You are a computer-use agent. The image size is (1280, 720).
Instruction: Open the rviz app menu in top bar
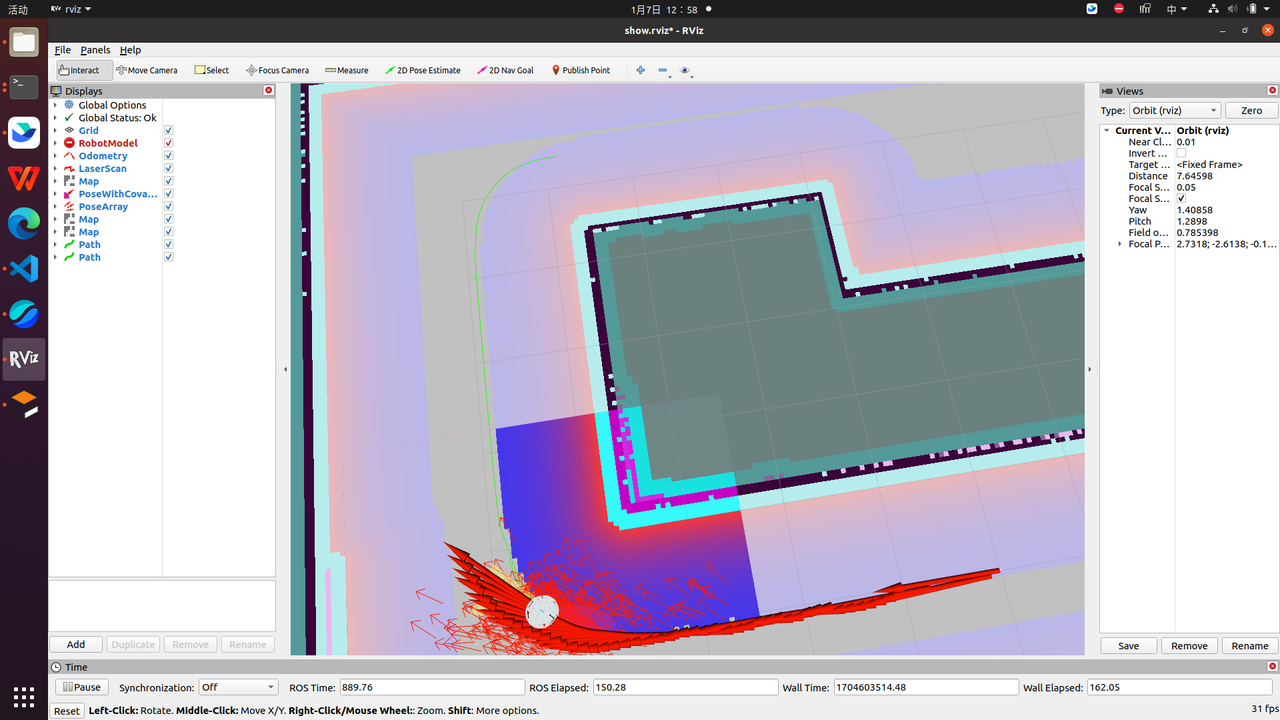click(x=71, y=9)
